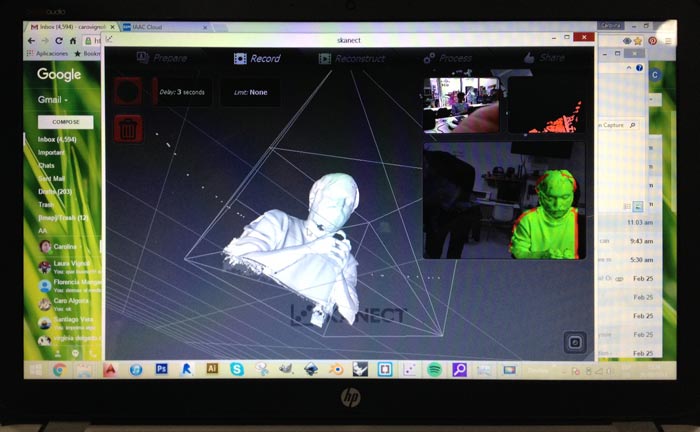Click the browser back arrow
Screen dimensions: 700x432
[31, 41]
